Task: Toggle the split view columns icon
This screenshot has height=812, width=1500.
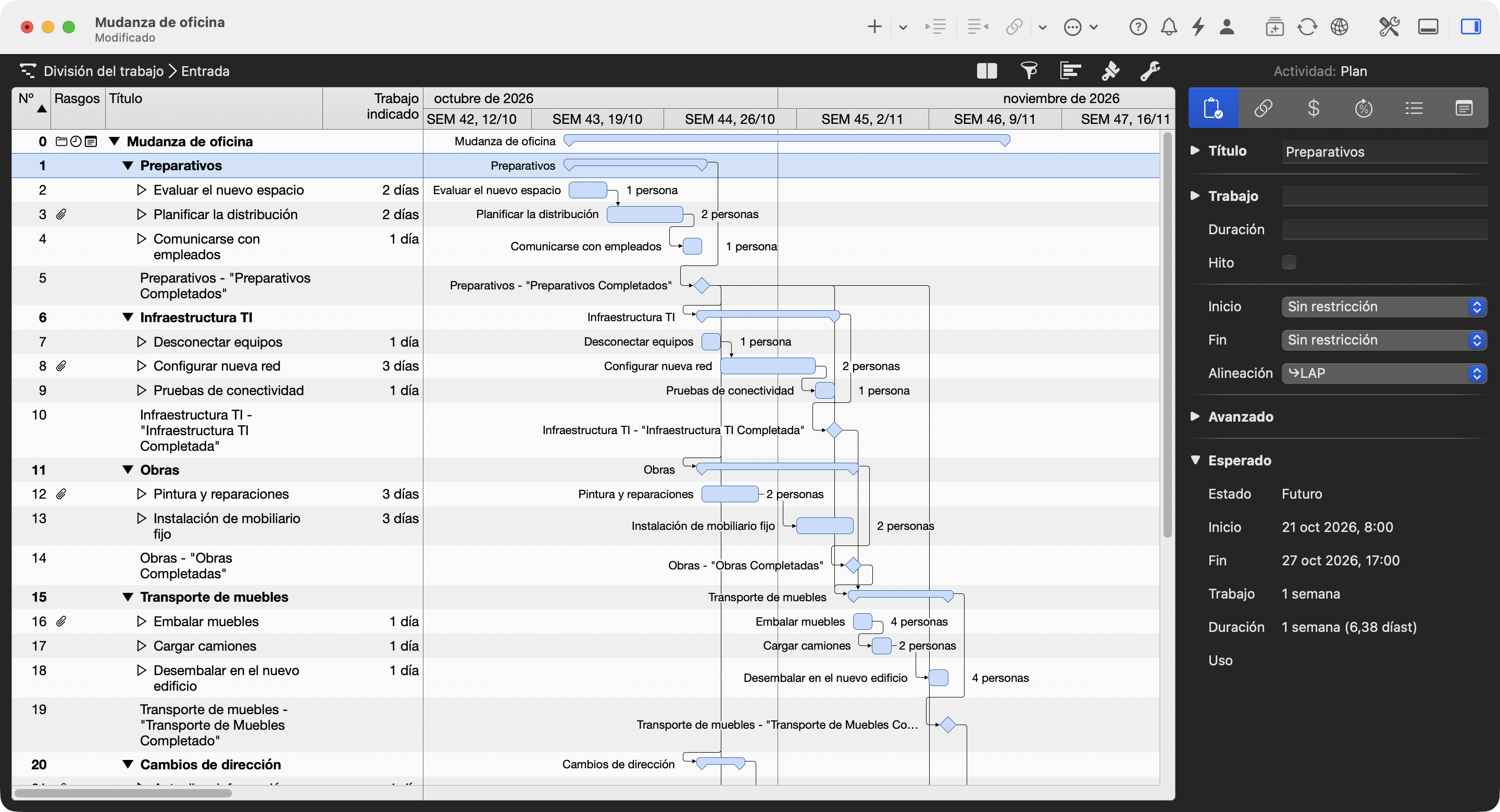Action: [x=987, y=71]
